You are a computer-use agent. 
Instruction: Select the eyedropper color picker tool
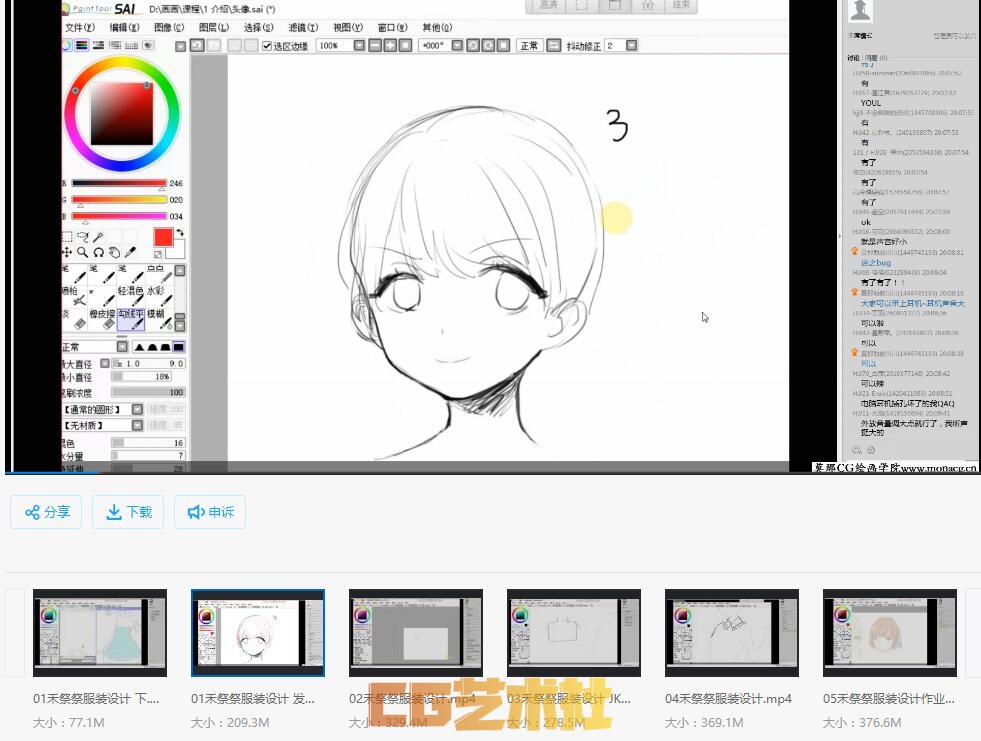tap(130, 252)
